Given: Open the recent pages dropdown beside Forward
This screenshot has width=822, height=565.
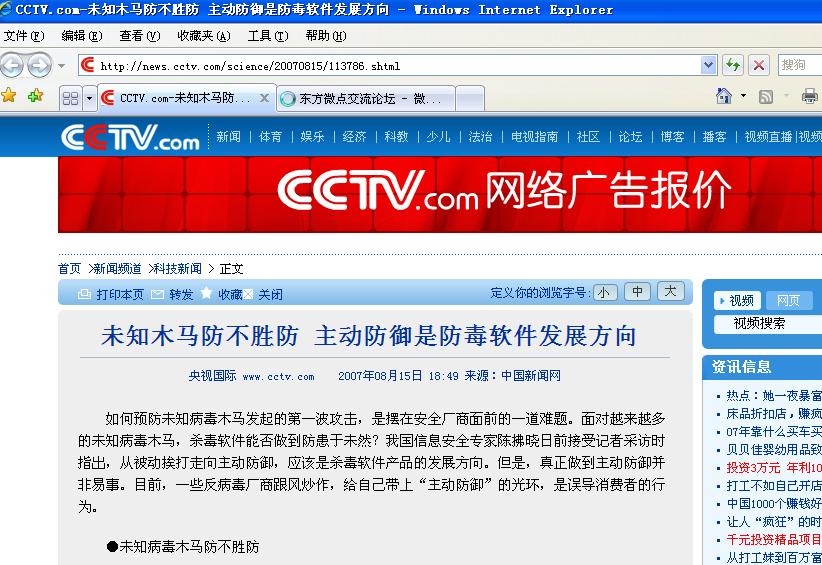Looking at the screenshot, I should click(x=62, y=66).
